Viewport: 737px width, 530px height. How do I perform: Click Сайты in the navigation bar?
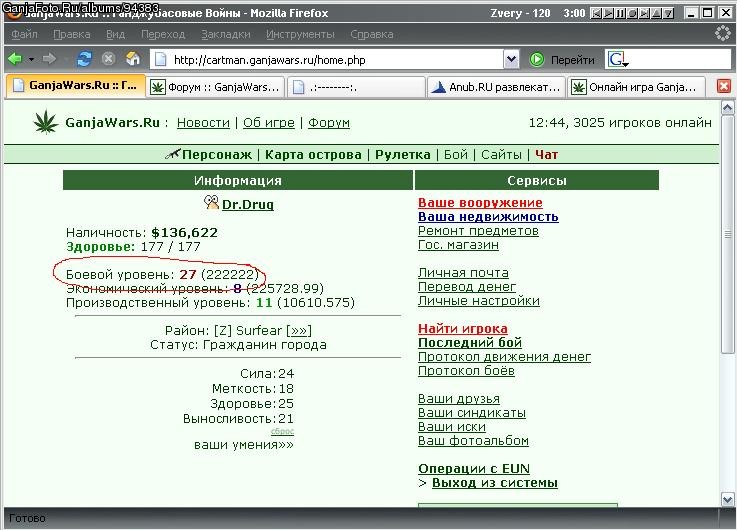pos(501,155)
